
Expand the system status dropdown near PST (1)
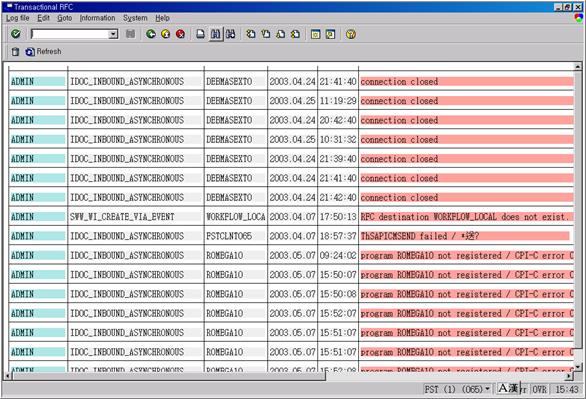click(487, 389)
